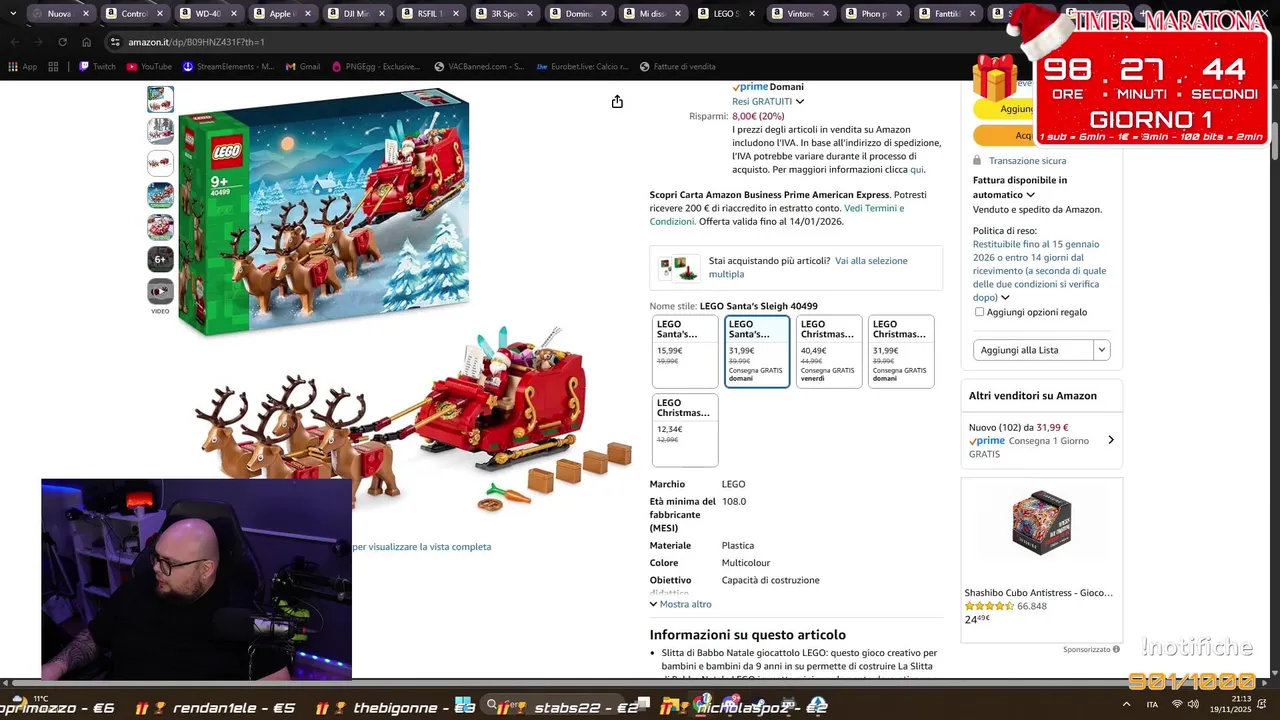Open the VACBanned.com bookmark
Viewport: 1280px width, 720px height.
pyautogui.click(x=479, y=67)
